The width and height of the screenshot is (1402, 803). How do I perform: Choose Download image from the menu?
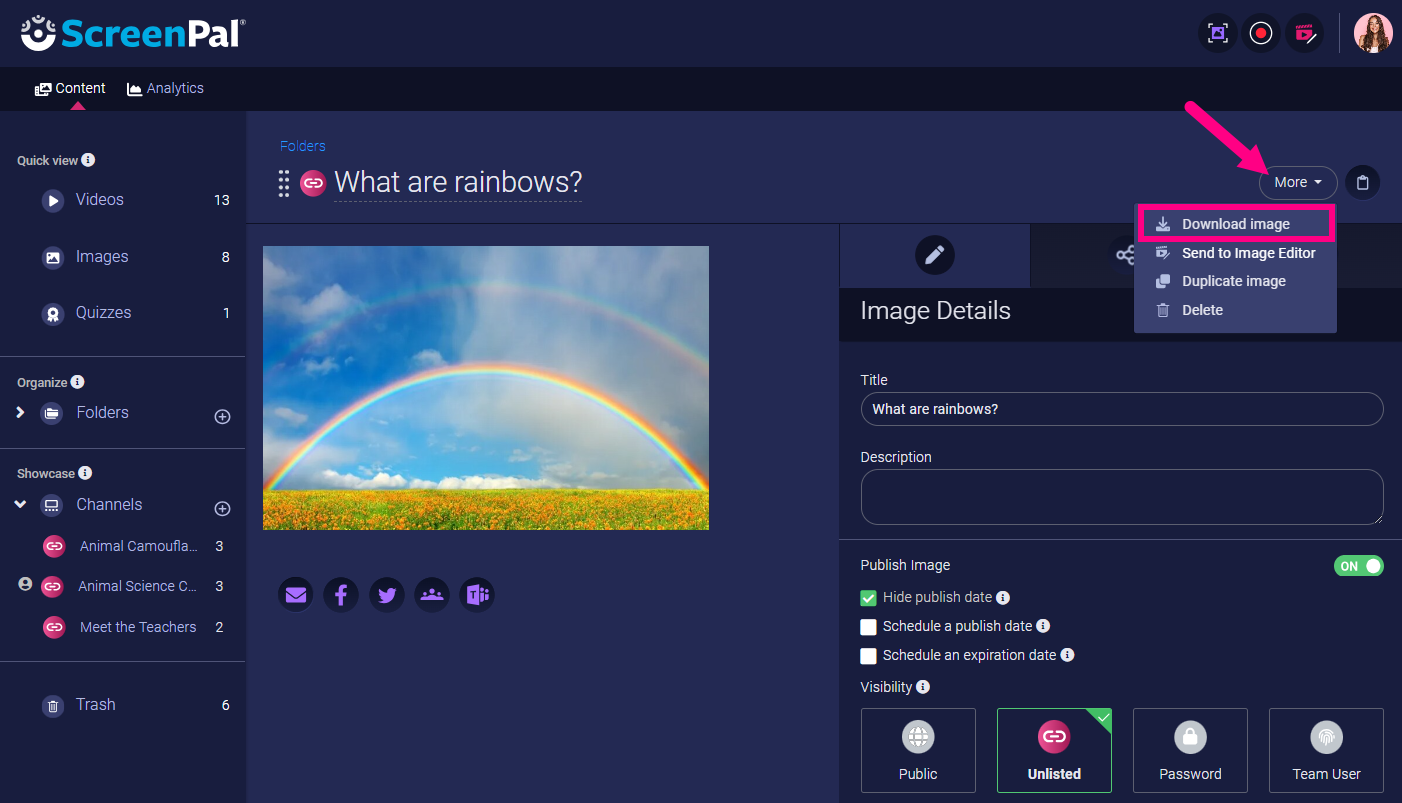click(x=1235, y=224)
